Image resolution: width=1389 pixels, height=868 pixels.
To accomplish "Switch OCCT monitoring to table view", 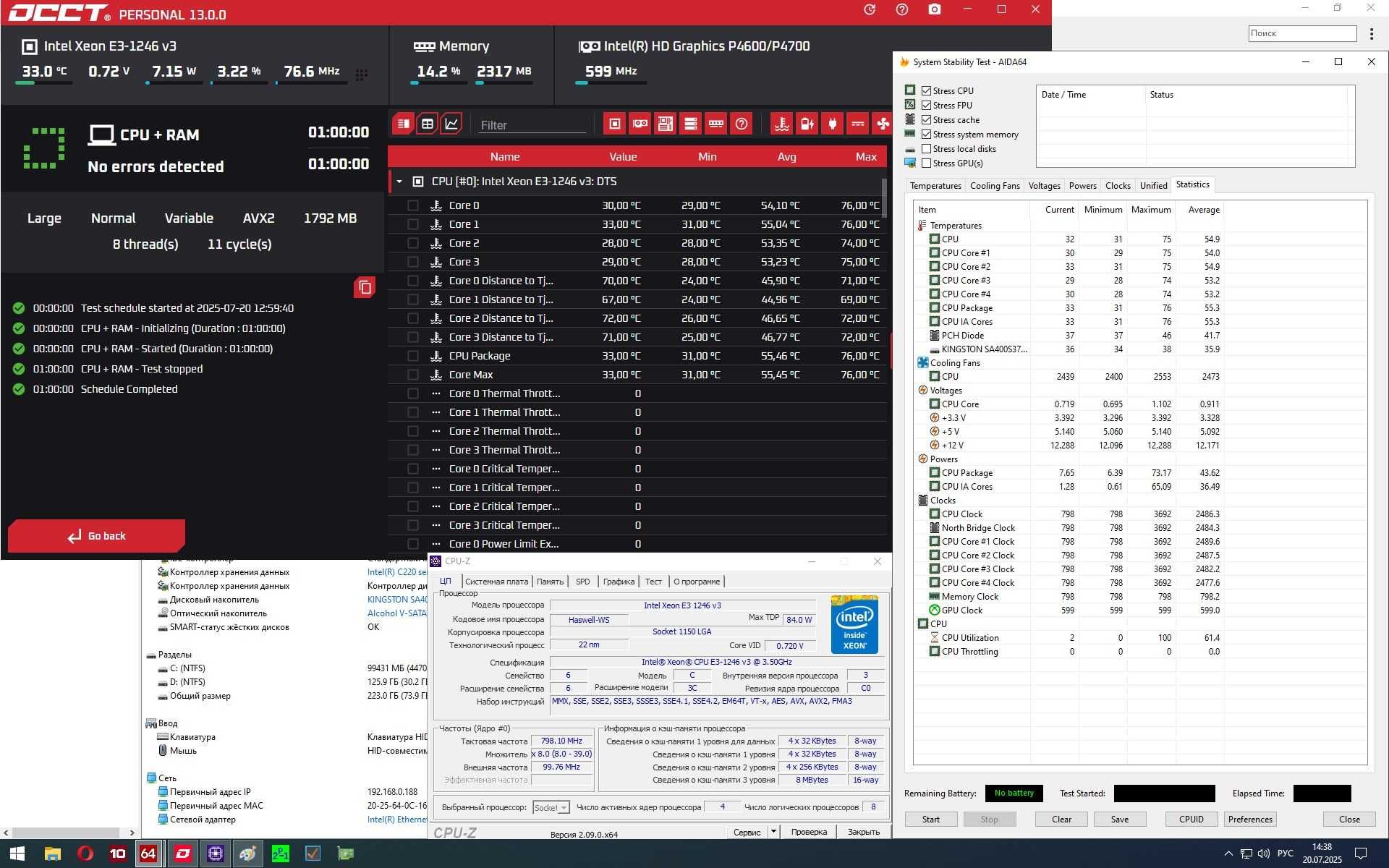I will click(428, 124).
